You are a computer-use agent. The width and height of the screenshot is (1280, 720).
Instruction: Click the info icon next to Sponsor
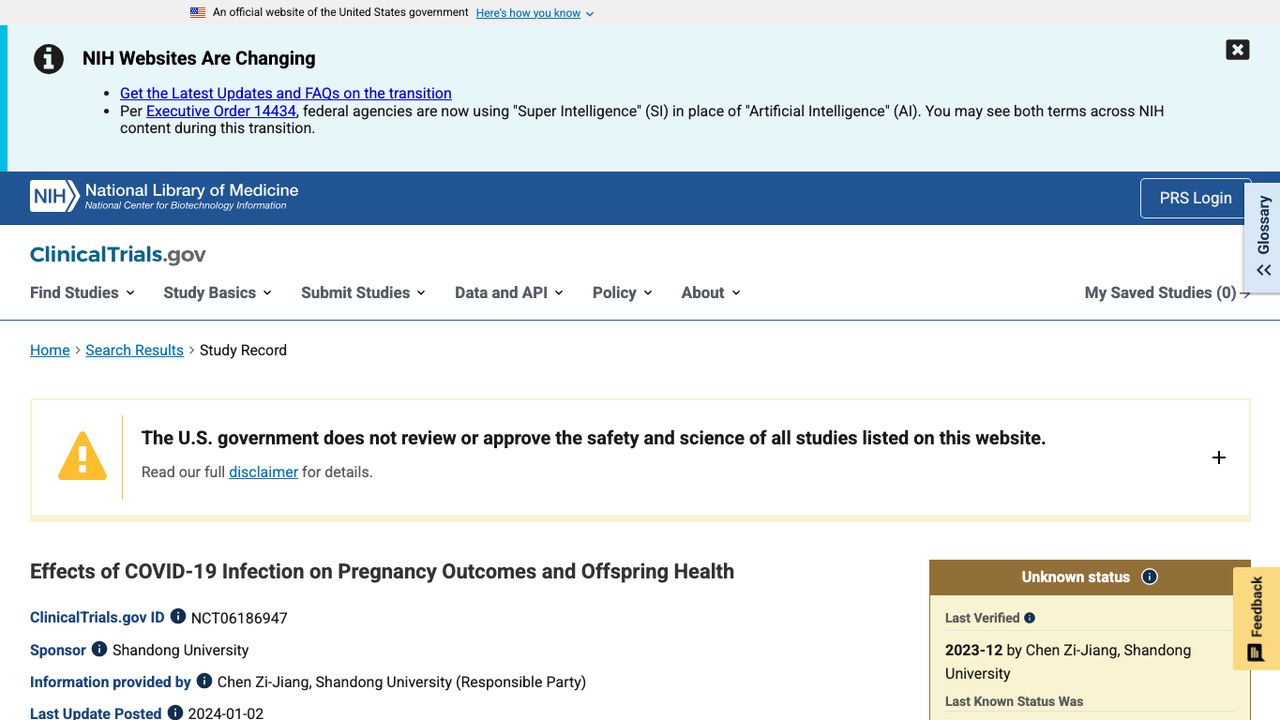pos(99,649)
